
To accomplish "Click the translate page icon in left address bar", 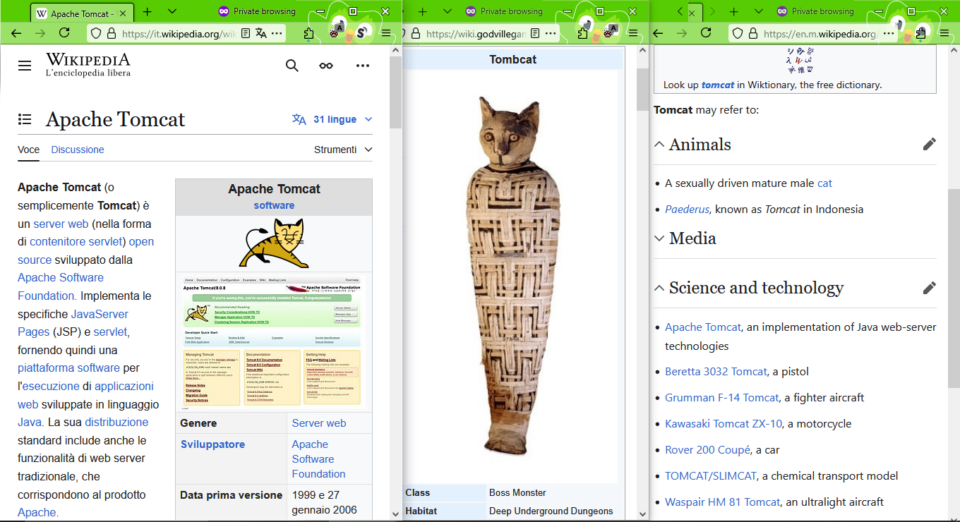I will pyautogui.click(x=261, y=33).
